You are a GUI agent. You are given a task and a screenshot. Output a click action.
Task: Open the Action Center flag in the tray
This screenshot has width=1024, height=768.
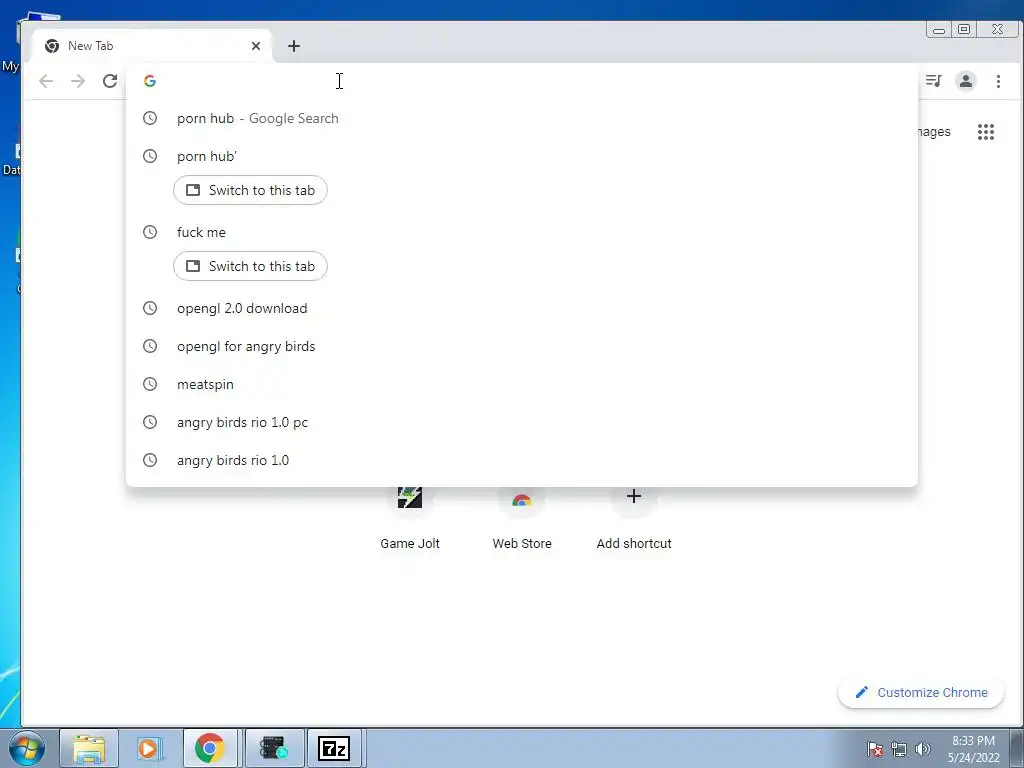point(875,749)
